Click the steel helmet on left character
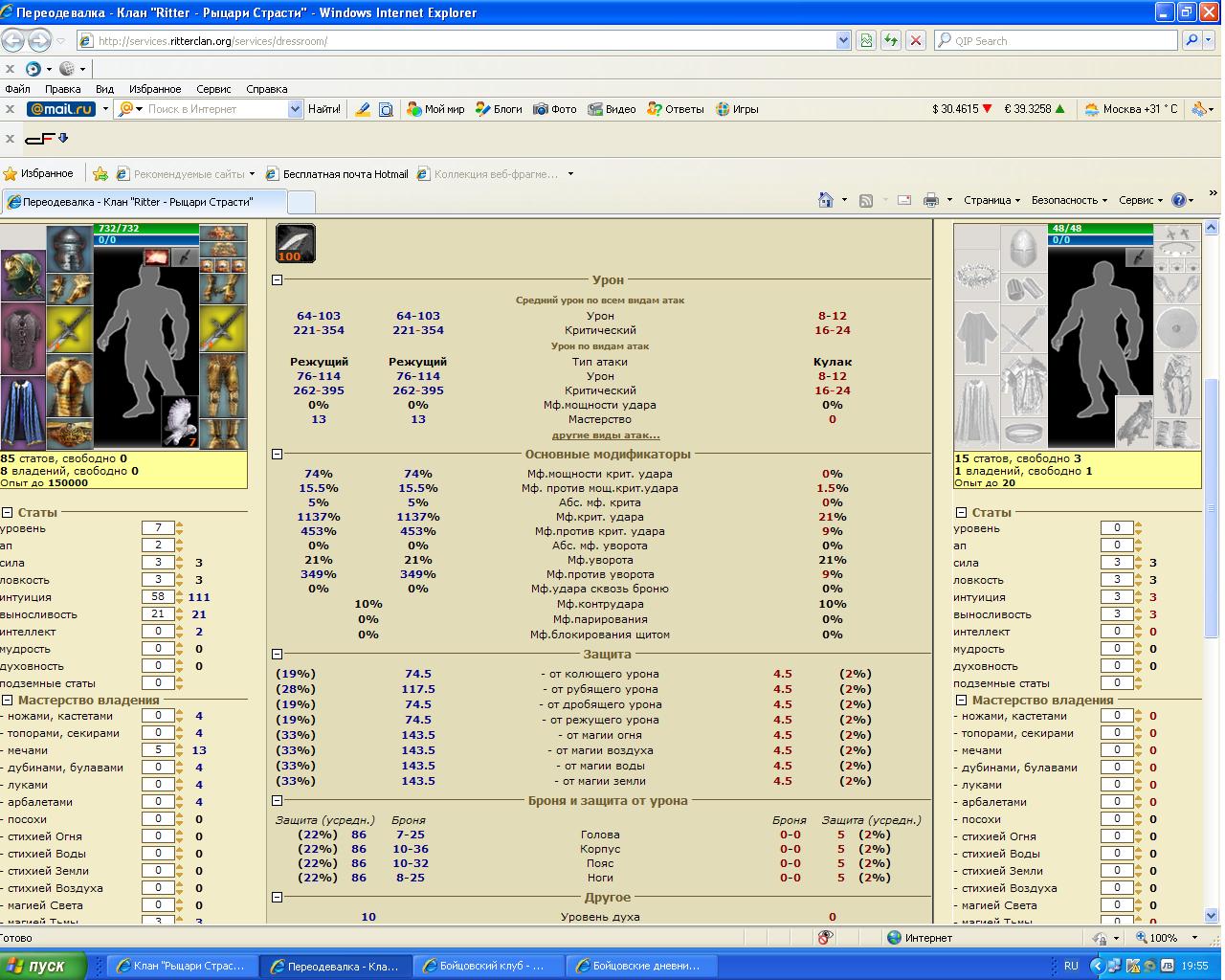 [69, 249]
